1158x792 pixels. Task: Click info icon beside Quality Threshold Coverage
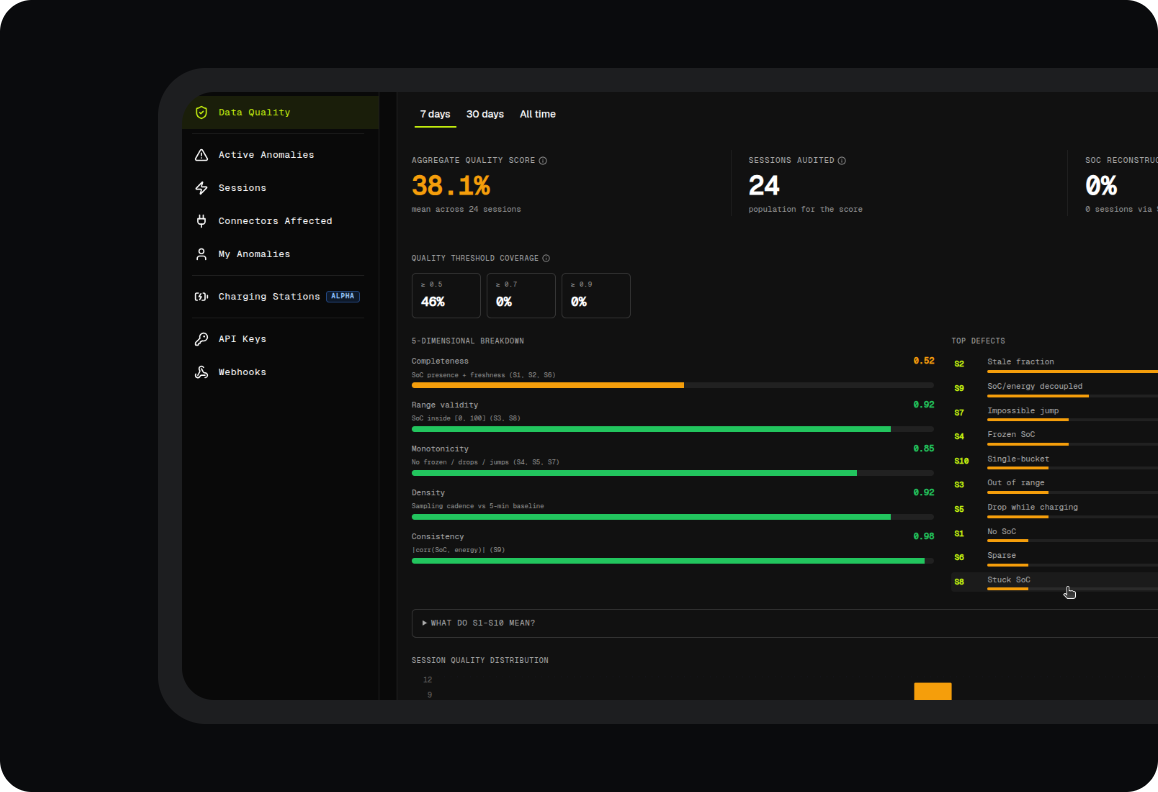[547, 259]
